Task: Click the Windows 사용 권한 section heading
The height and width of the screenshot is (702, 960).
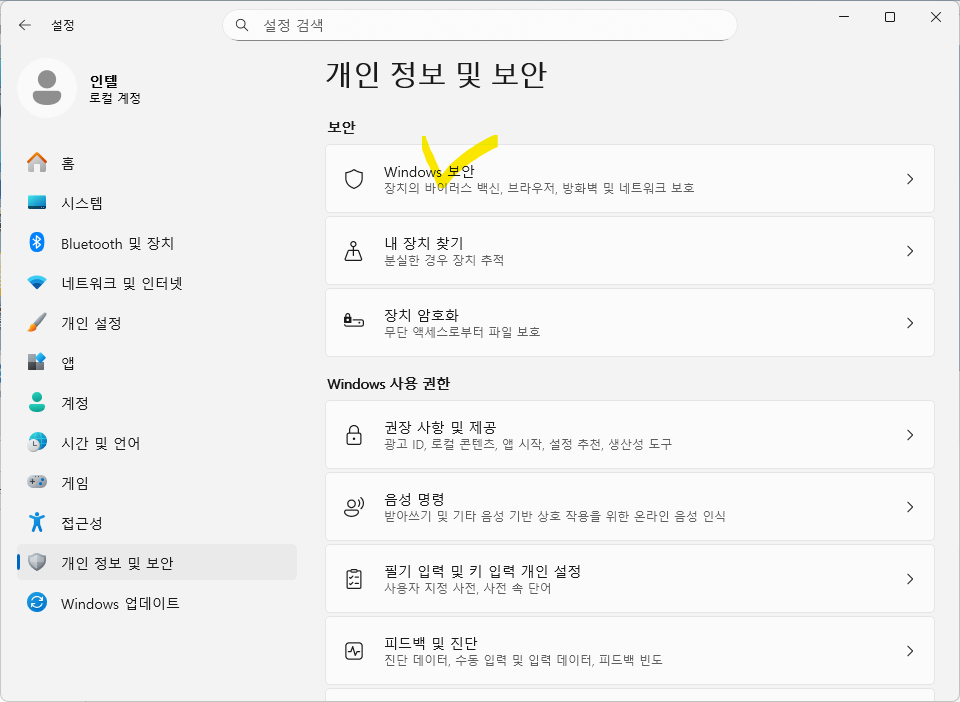Action: (389, 384)
